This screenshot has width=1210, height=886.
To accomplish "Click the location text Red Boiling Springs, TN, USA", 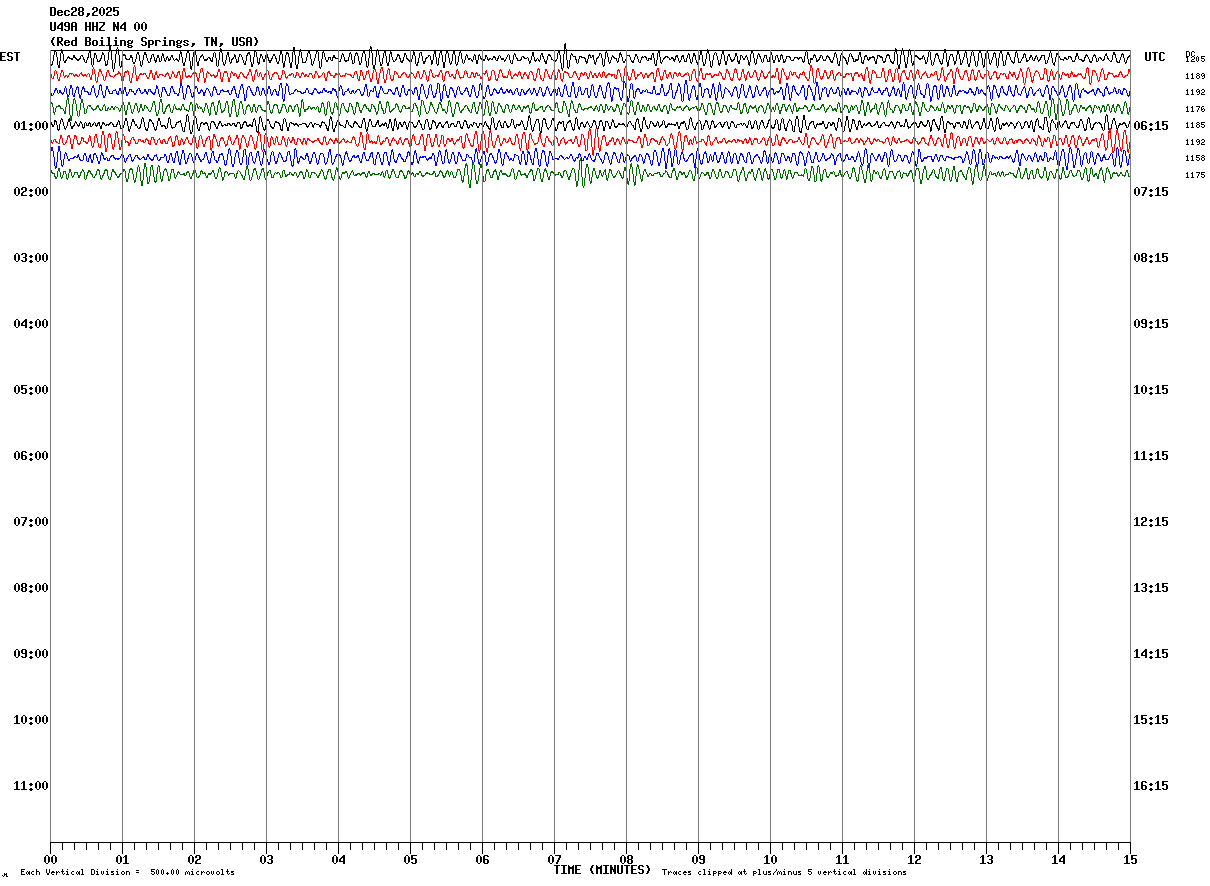I will (x=154, y=41).
